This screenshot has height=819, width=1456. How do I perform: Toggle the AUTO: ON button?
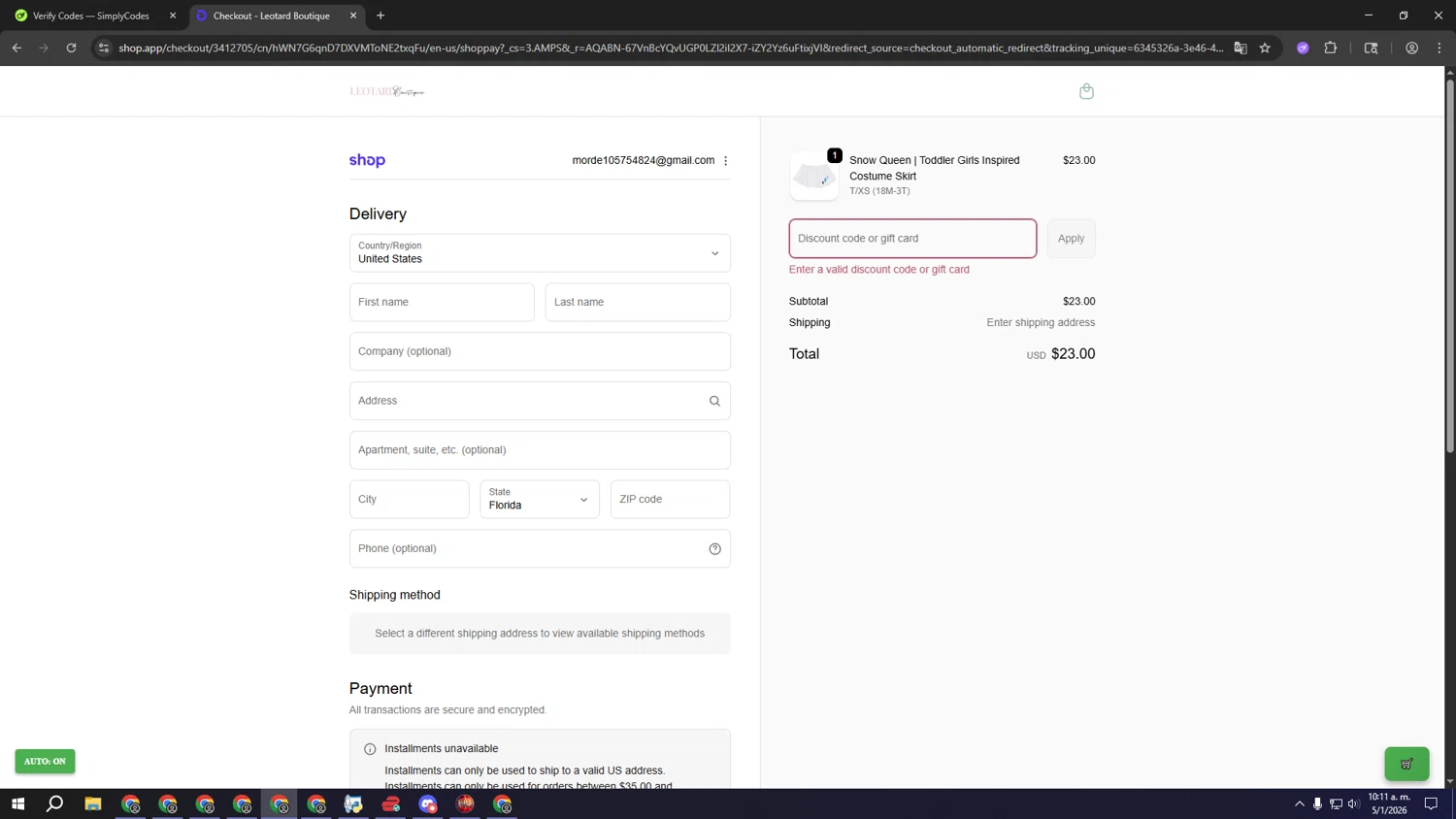click(x=45, y=762)
